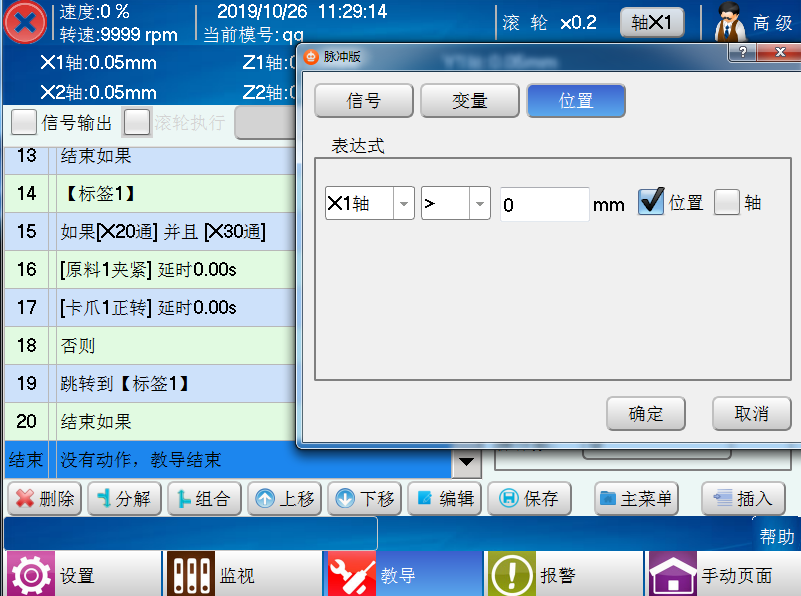Expand the comparison operator dropdown
The height and width of the screenshot is (596, 801).
point(479,204)
